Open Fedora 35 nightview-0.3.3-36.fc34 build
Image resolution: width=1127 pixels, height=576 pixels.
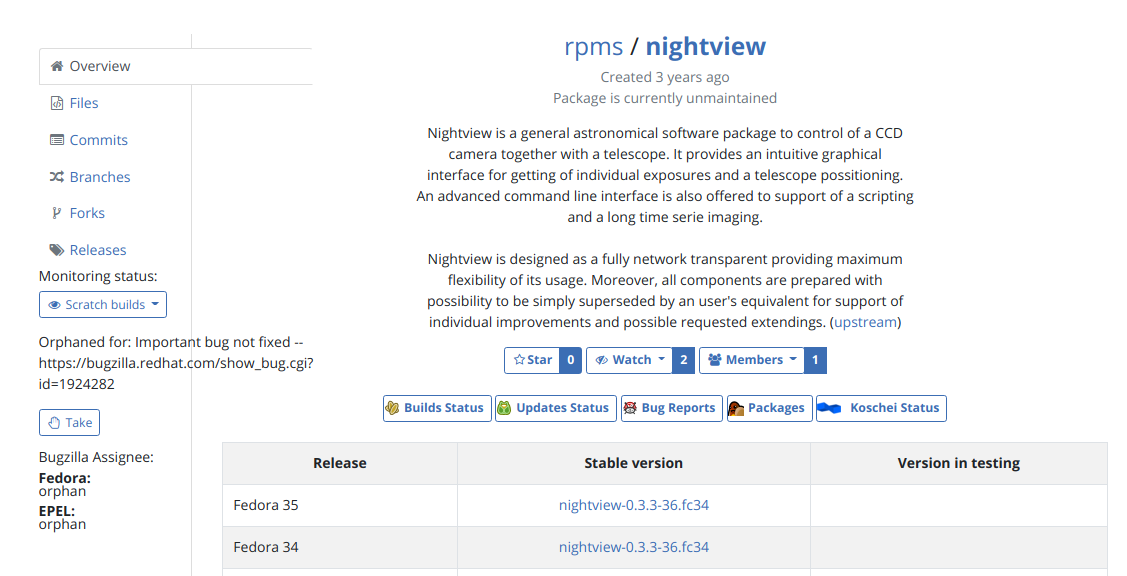[633, 505]
